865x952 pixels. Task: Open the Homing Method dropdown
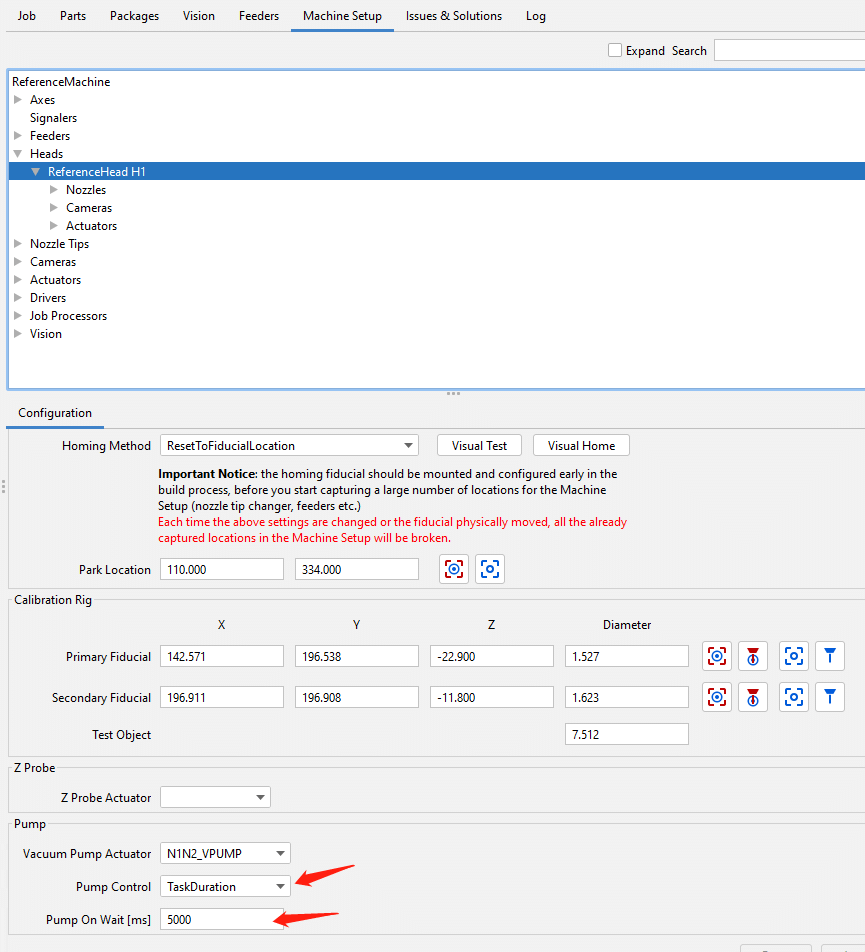pos(290,446)
